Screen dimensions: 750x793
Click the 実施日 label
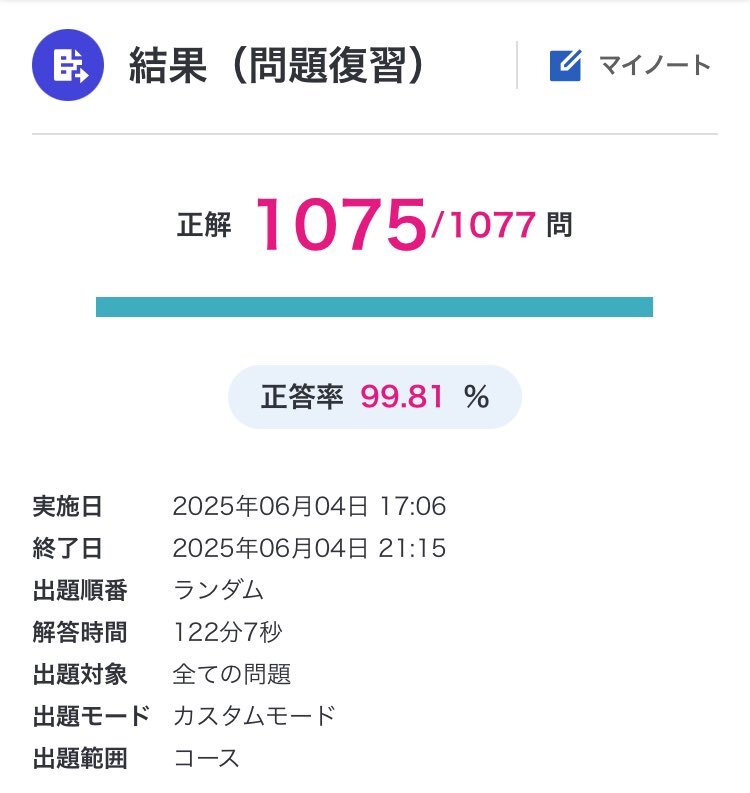pos(68,506)
